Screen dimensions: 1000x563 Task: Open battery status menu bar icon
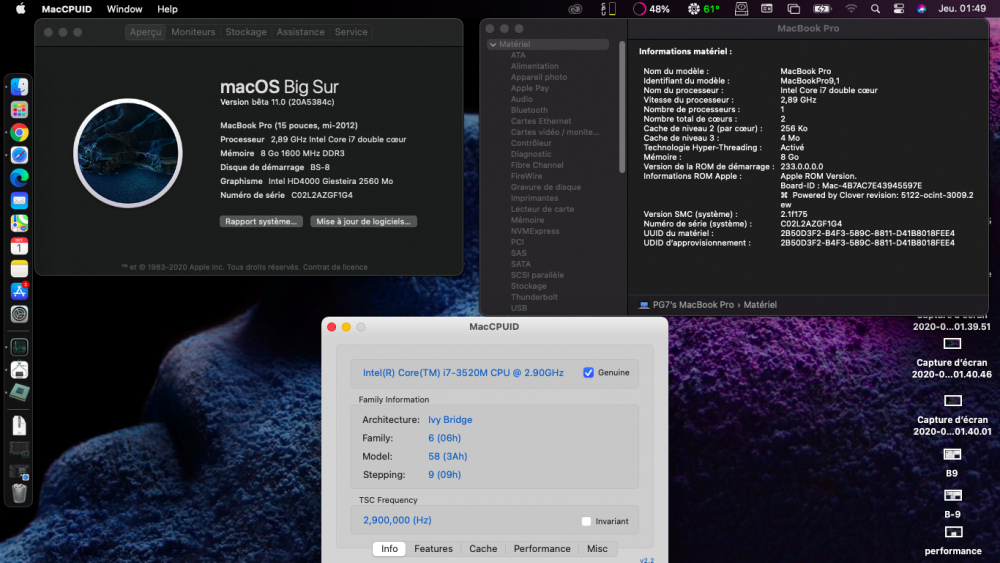coord(822,9)
